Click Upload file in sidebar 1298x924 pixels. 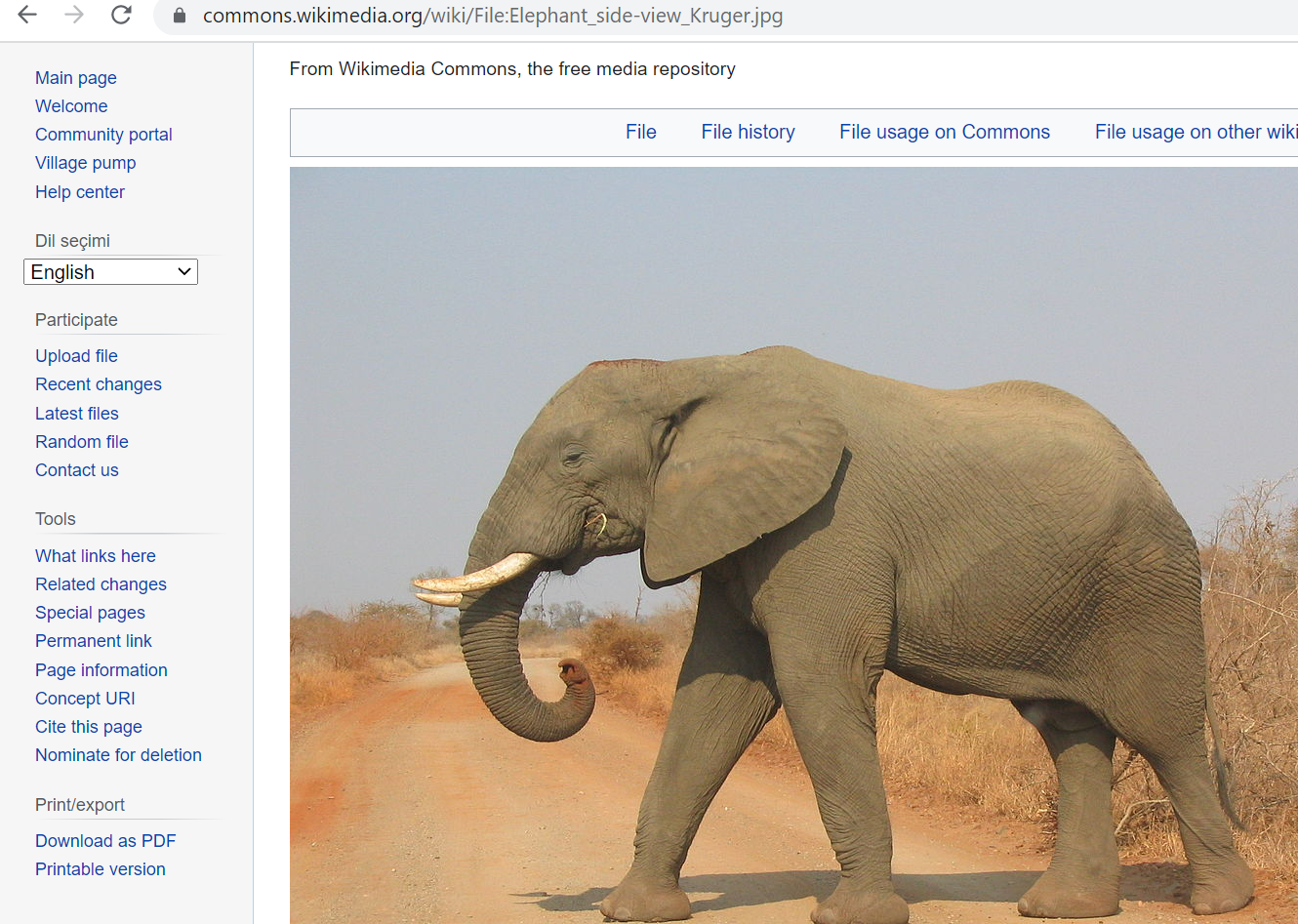(x=76, y=356)
